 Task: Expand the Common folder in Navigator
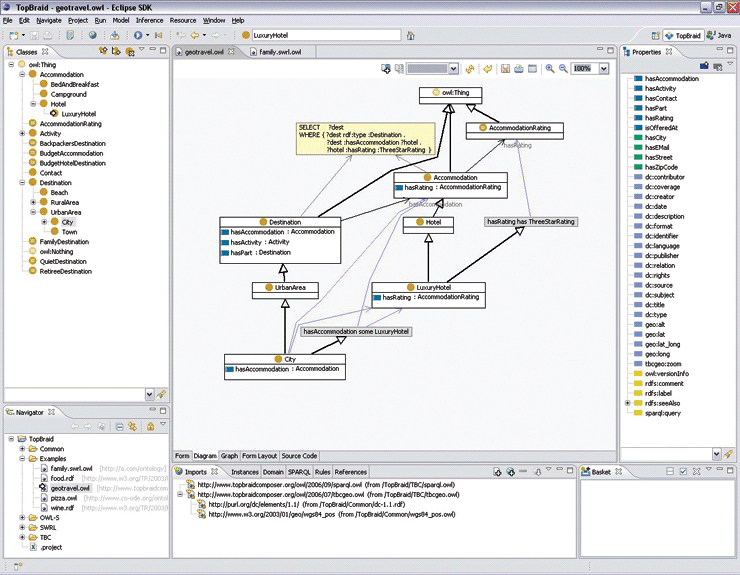coord(22,448)
